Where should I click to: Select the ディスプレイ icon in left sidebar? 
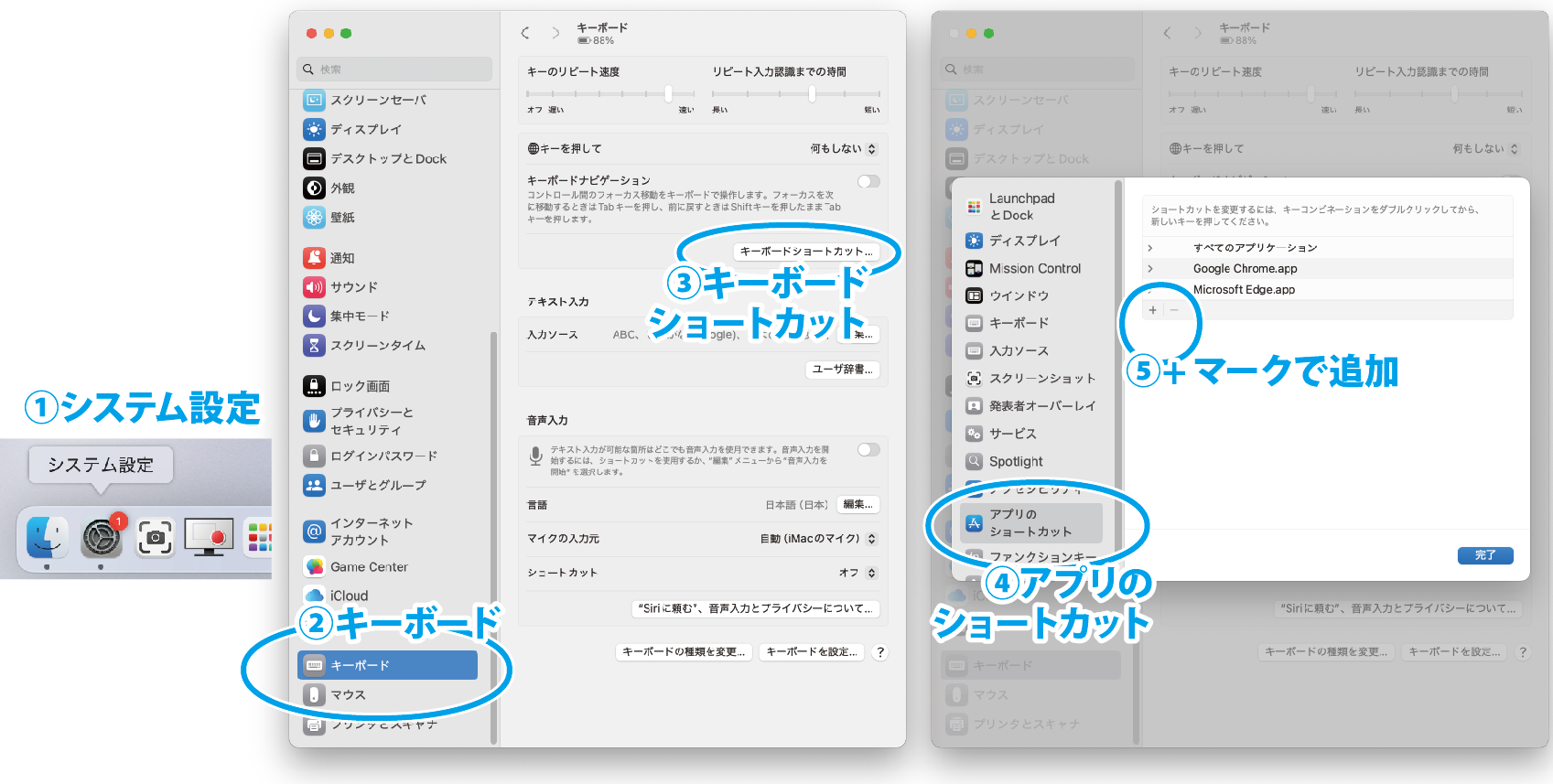[314, 129]
